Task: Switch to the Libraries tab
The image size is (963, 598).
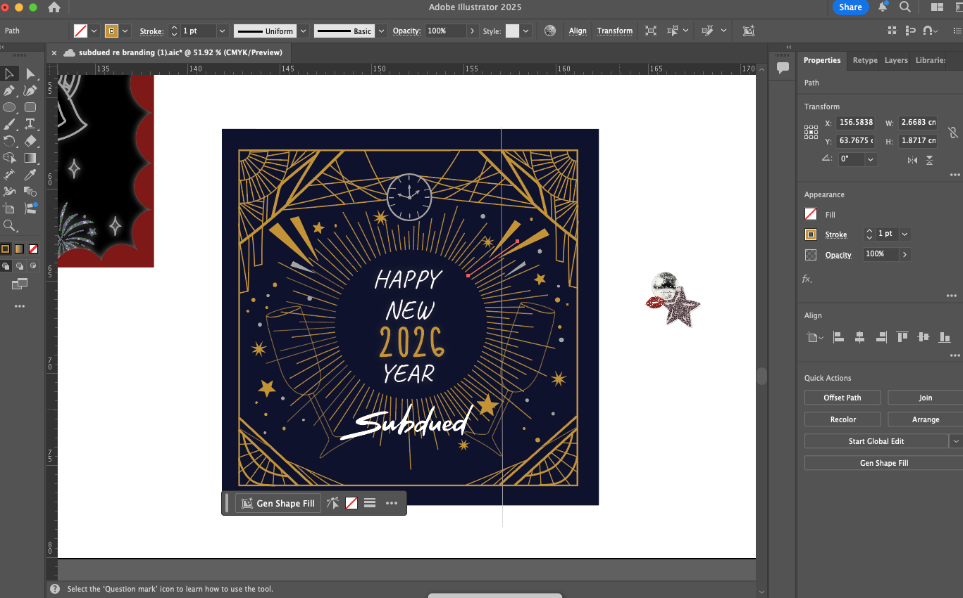Action: [x=930, y=60]
